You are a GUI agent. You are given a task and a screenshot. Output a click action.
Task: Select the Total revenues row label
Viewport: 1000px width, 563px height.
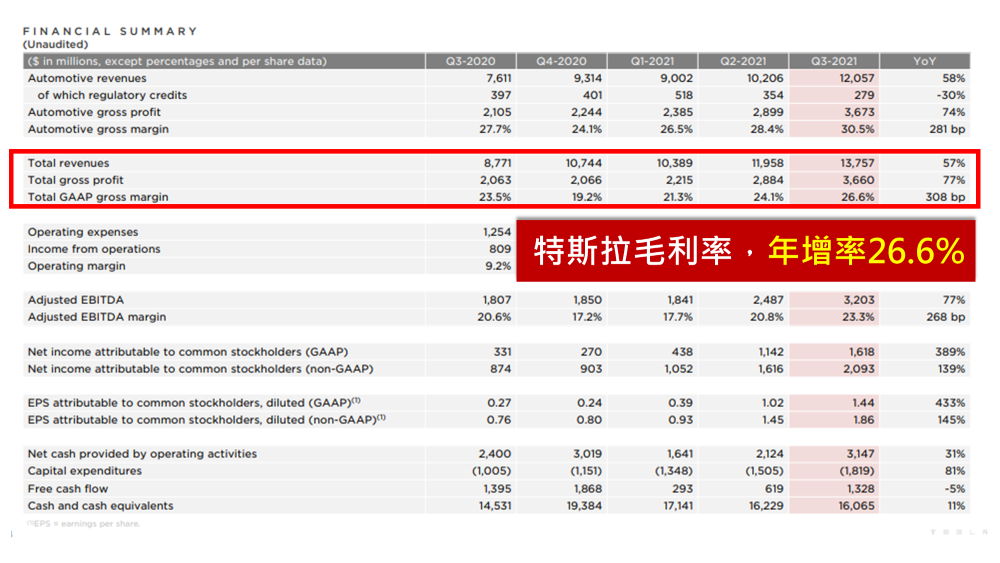69,163
